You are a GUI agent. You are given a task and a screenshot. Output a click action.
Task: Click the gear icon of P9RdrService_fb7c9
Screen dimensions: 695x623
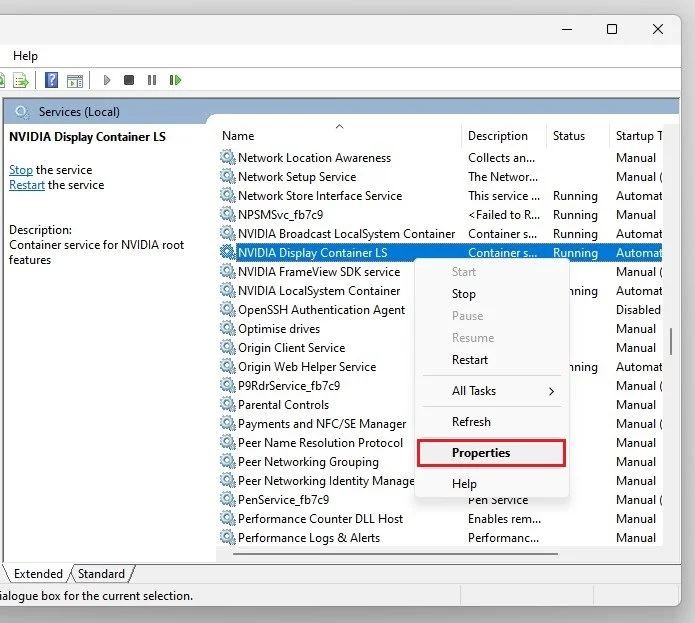pos(228,385)
